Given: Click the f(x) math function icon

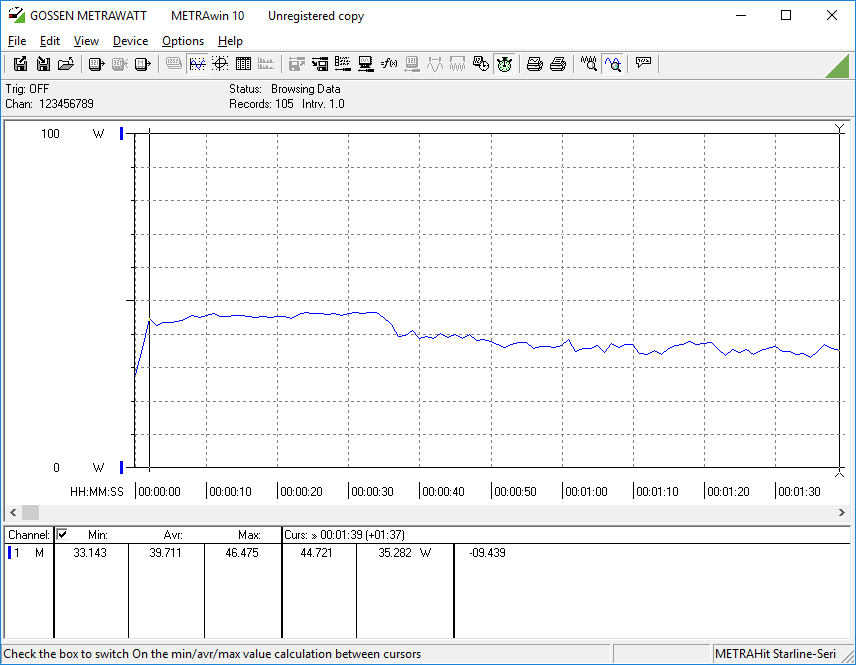Looking at the screenshot, I should click(x=389, y=64).
